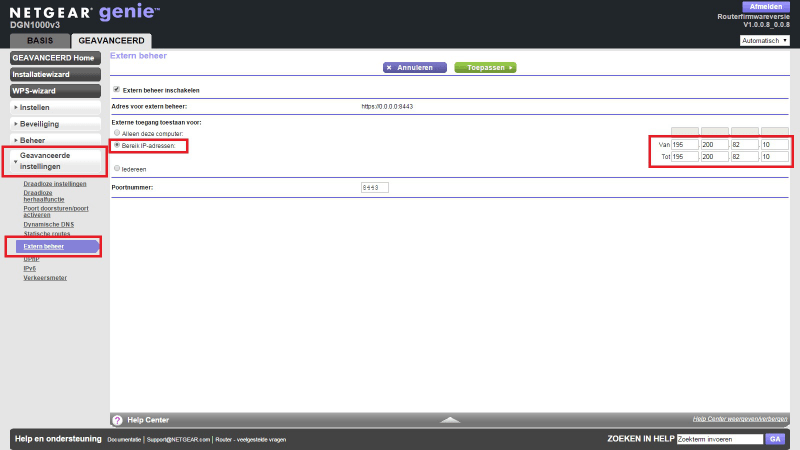Expand the Beveiliging menu section
Screen dimensions: 800x450
tap(55, 124)
